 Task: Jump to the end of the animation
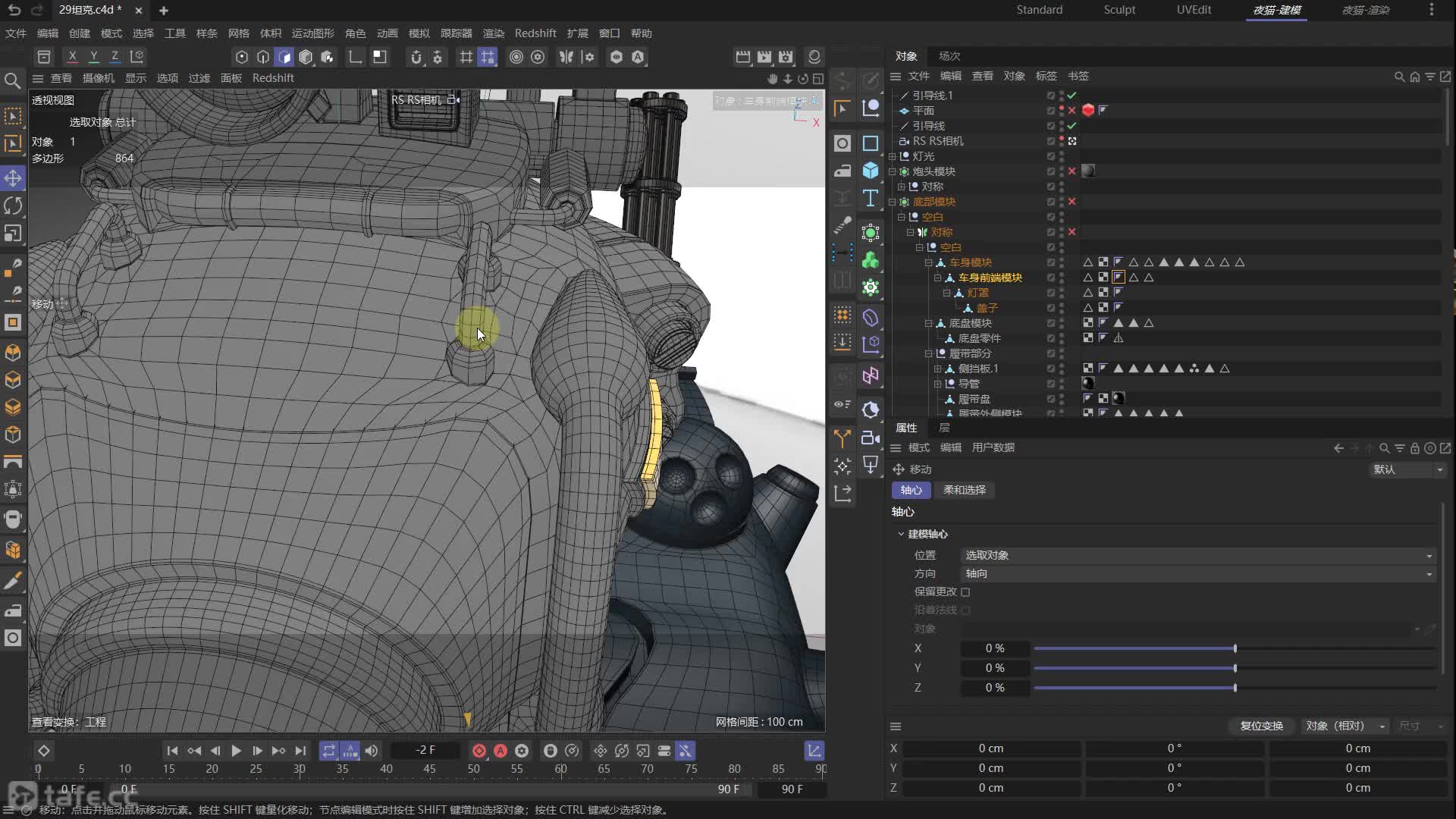click(x=300, y=751)
